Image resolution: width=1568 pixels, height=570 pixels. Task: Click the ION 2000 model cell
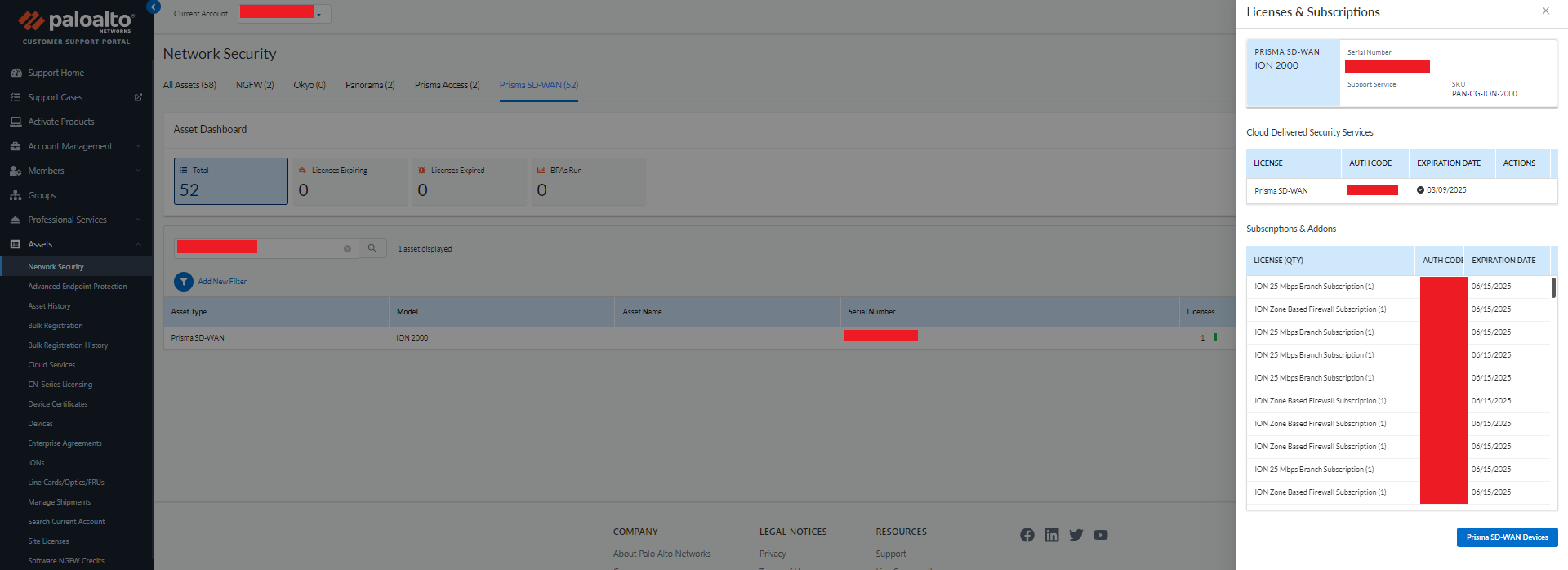coord(412,338)
